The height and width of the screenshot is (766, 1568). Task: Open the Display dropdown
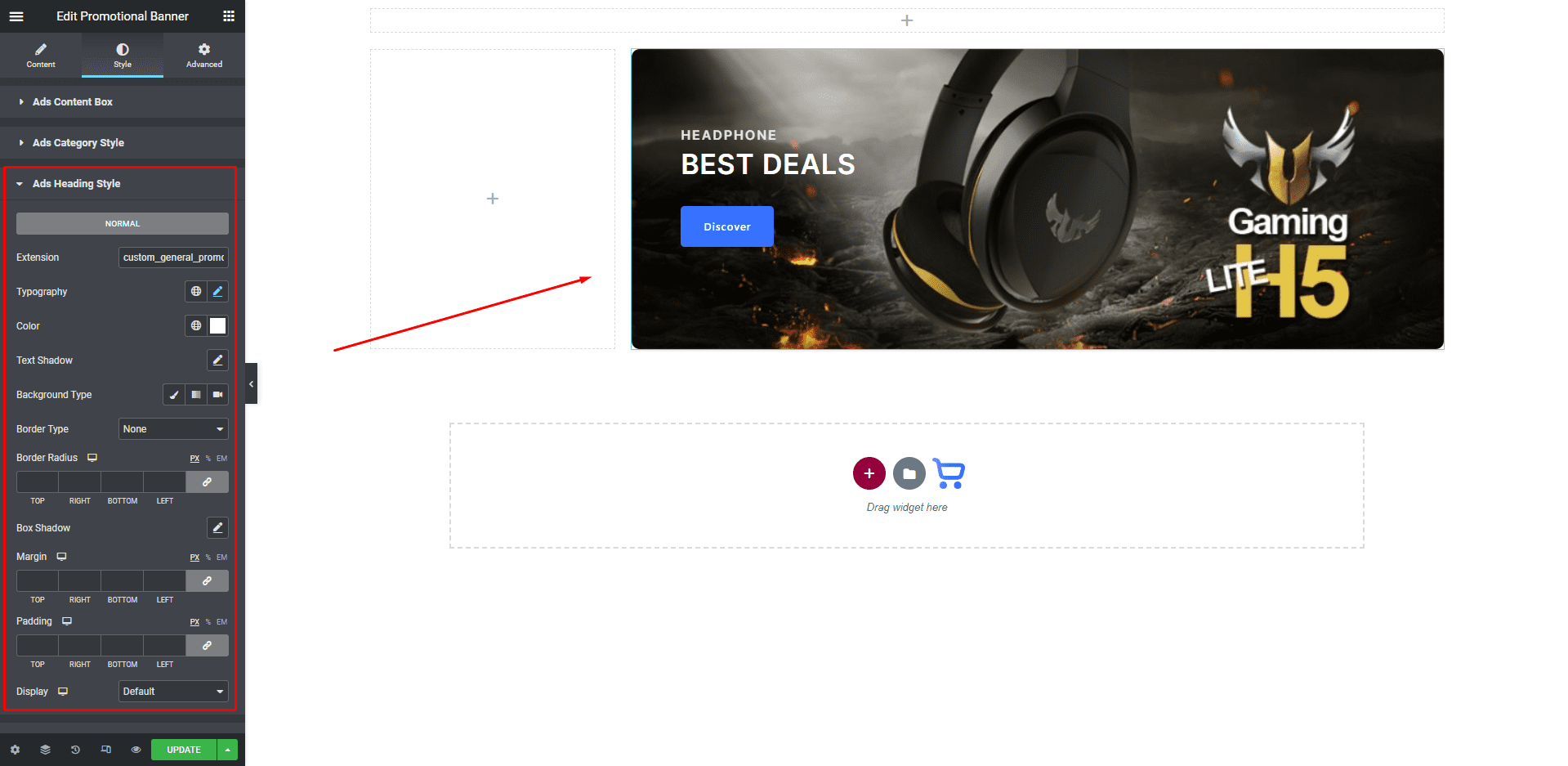coord(173,692)
